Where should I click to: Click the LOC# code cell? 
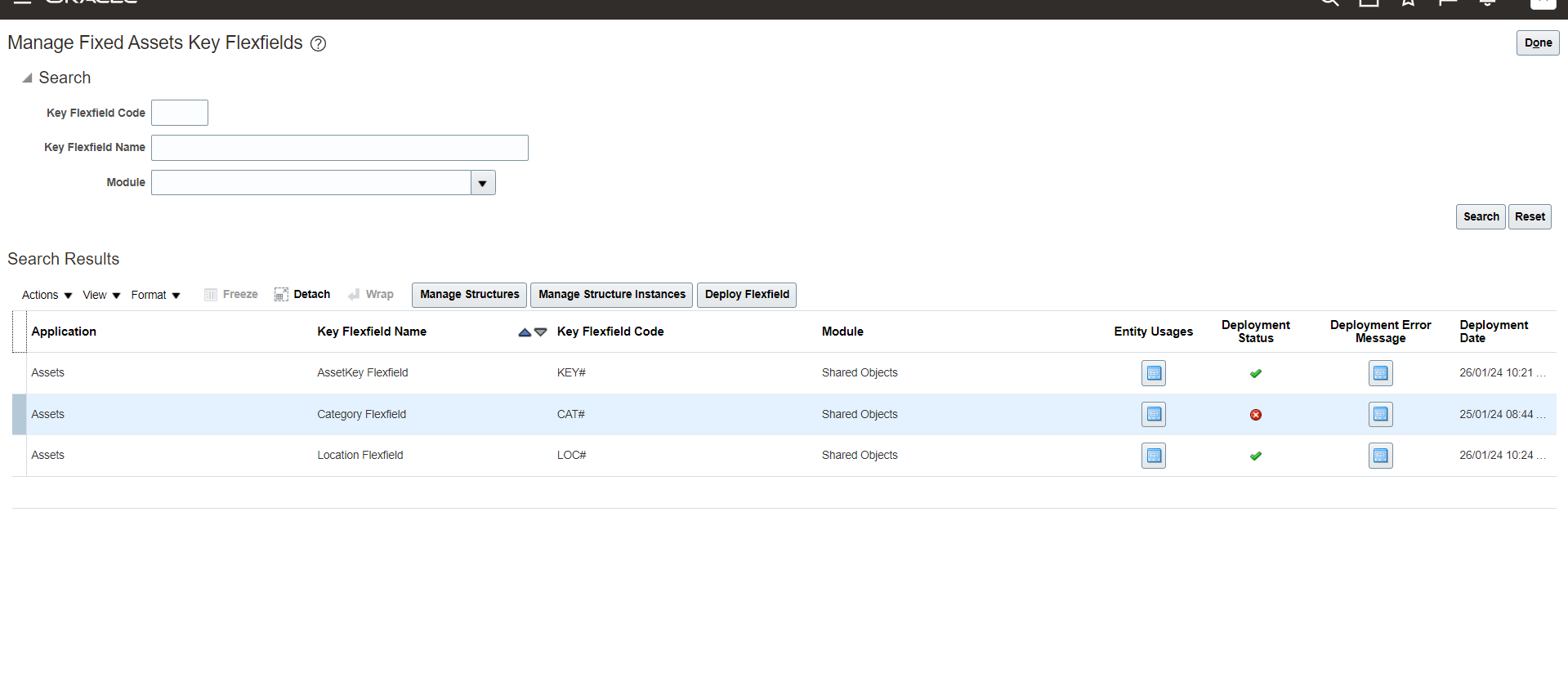point(572,456)
